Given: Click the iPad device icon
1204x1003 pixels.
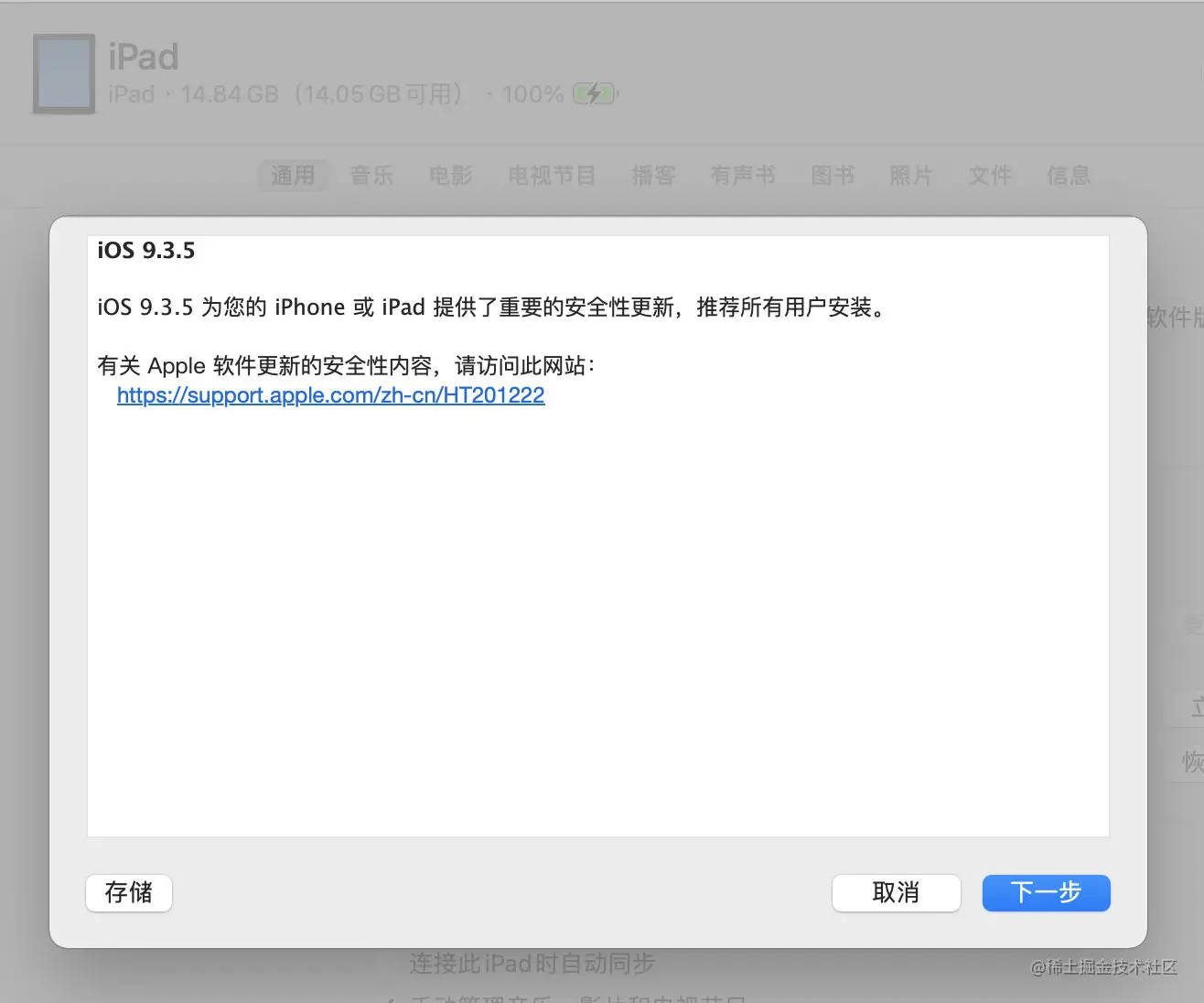Looking at the screenshot, I should [64, 74].
